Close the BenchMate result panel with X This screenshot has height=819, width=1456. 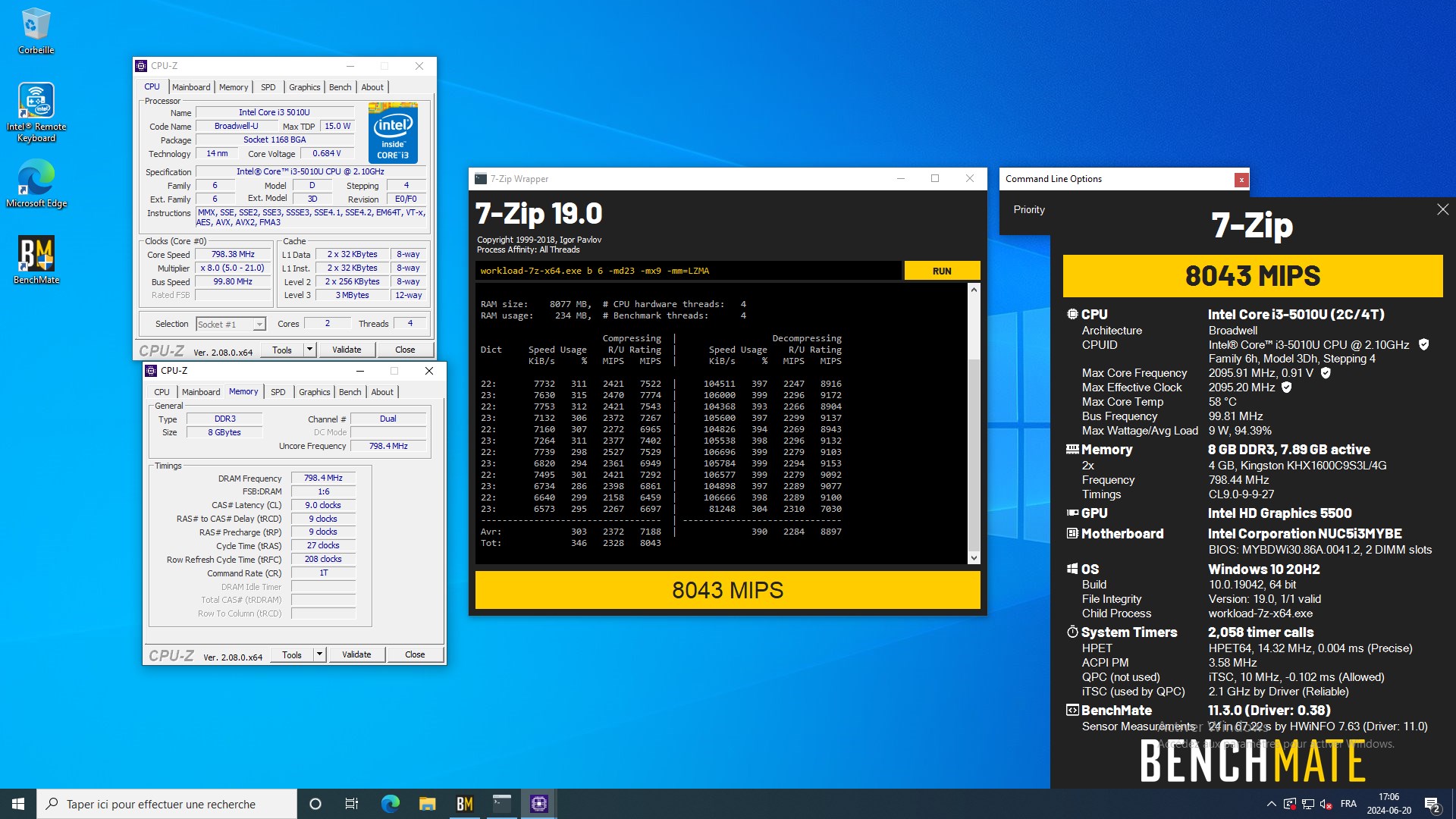pyautogui.click(x=1442, y=209)
